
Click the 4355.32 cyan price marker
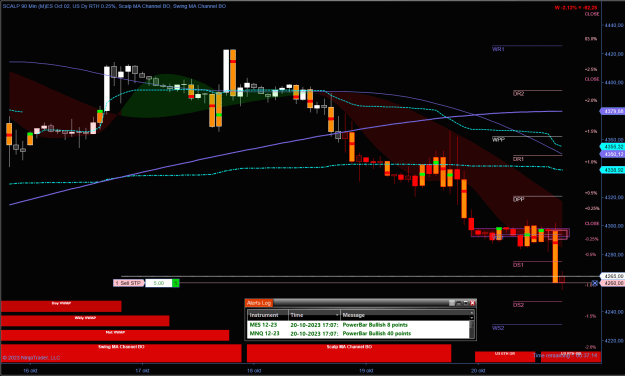coord(613,147)
